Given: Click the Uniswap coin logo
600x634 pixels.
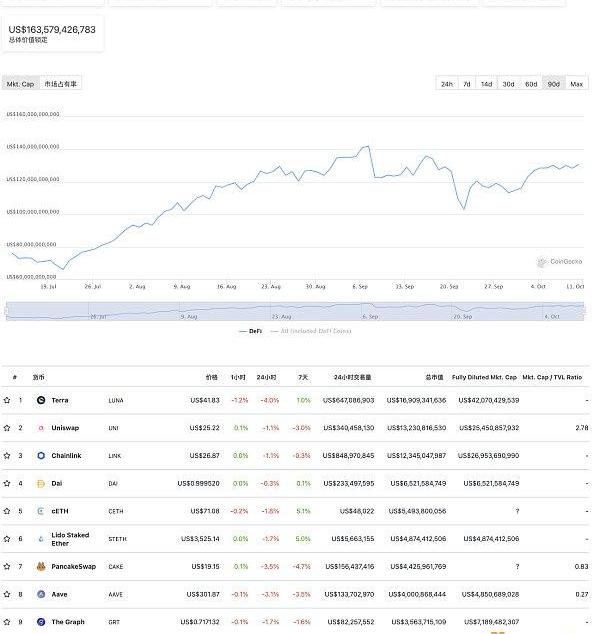Looking at the screenshot, I should [41, 428].
